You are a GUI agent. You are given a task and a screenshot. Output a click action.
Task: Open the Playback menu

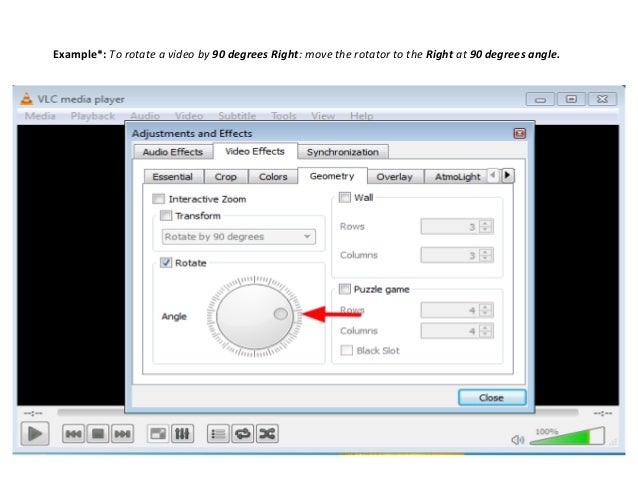coord(93,116)
